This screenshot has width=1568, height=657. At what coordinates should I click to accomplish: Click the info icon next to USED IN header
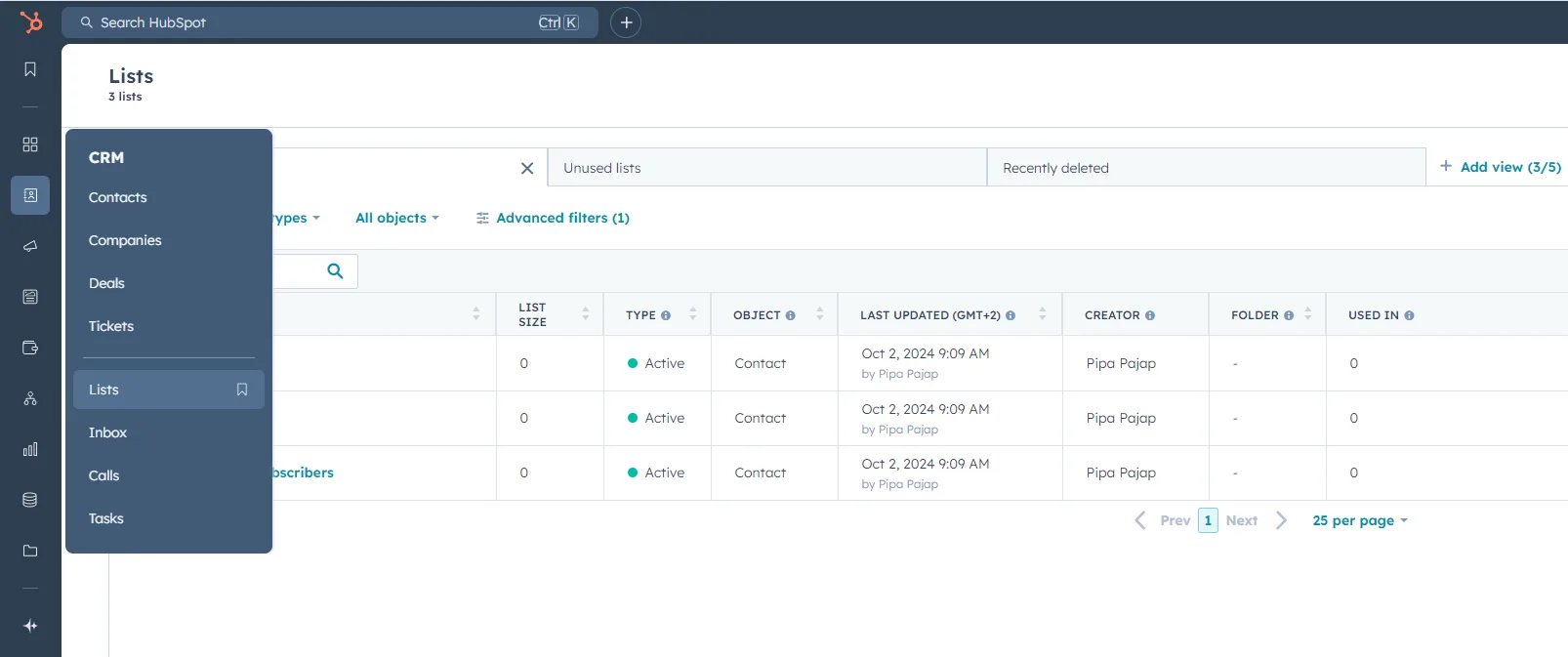click(x=1409, y=315)
